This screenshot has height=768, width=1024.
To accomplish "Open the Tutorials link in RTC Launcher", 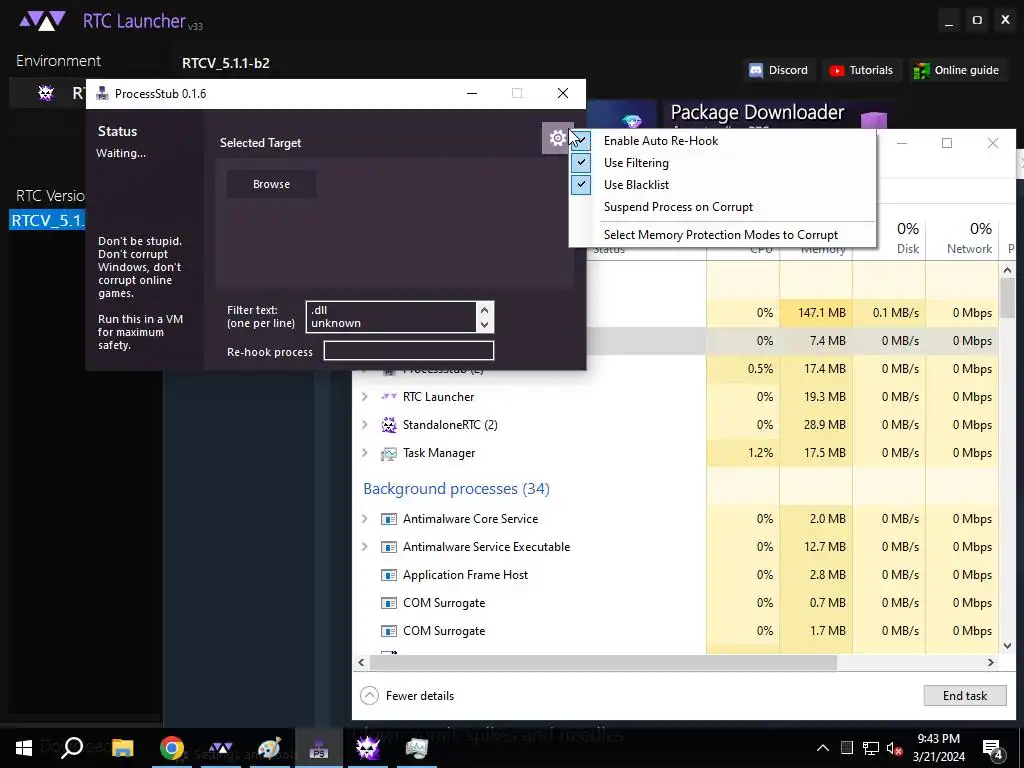I will (x=861, y=70).
